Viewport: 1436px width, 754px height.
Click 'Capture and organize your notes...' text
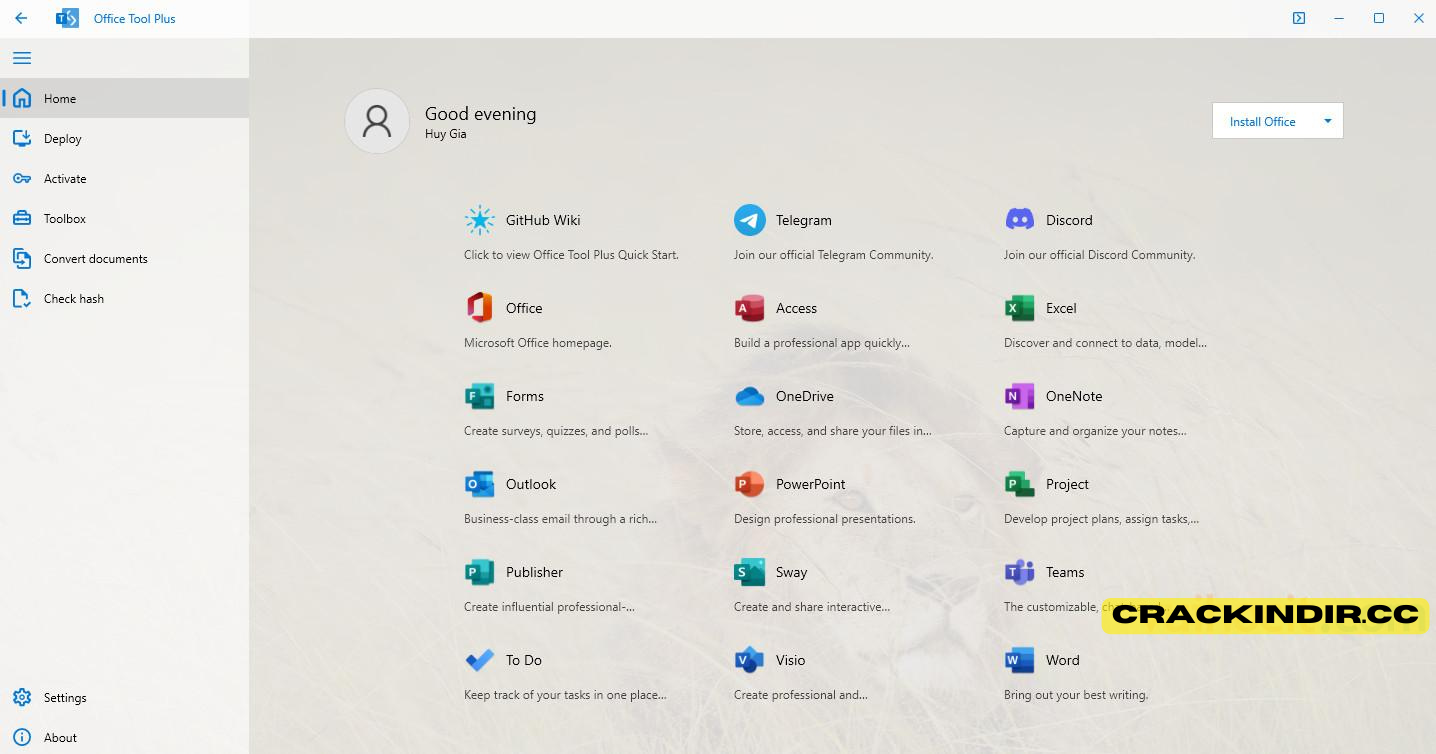click(1095, 431)
